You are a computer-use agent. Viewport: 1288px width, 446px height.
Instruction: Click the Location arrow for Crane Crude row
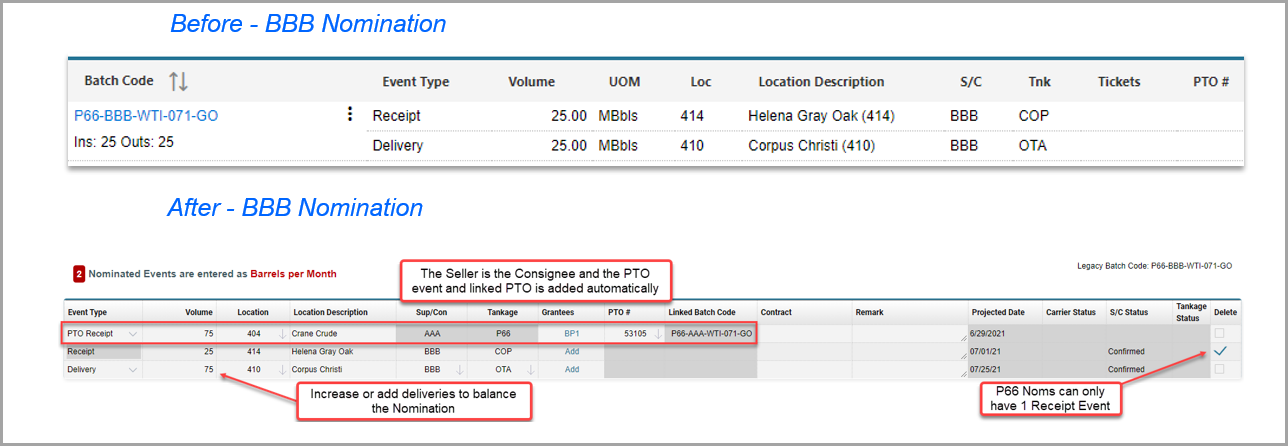pos(281,333)
